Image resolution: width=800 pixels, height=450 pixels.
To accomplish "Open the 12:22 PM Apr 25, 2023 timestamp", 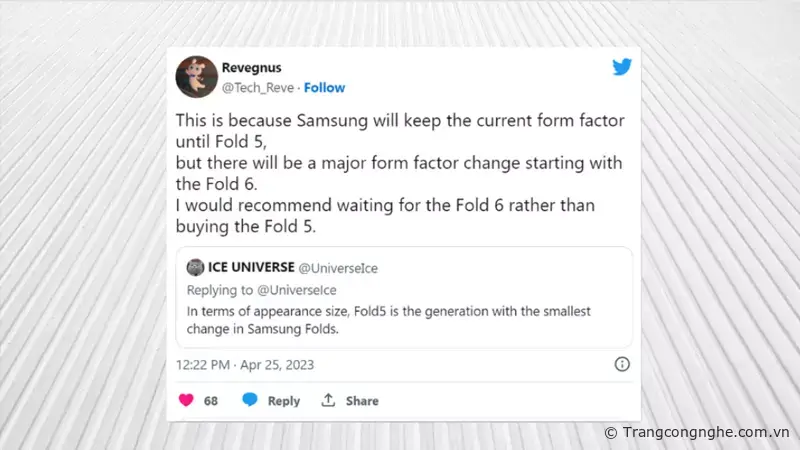I will click(245, 365).
